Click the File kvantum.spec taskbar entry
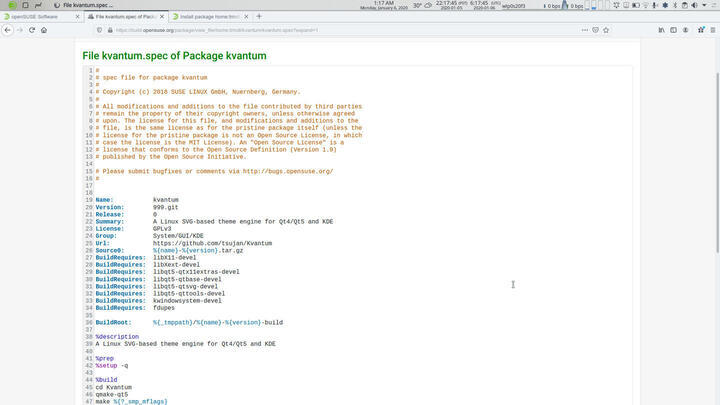 pyautogui.click(x=84, y=5)
